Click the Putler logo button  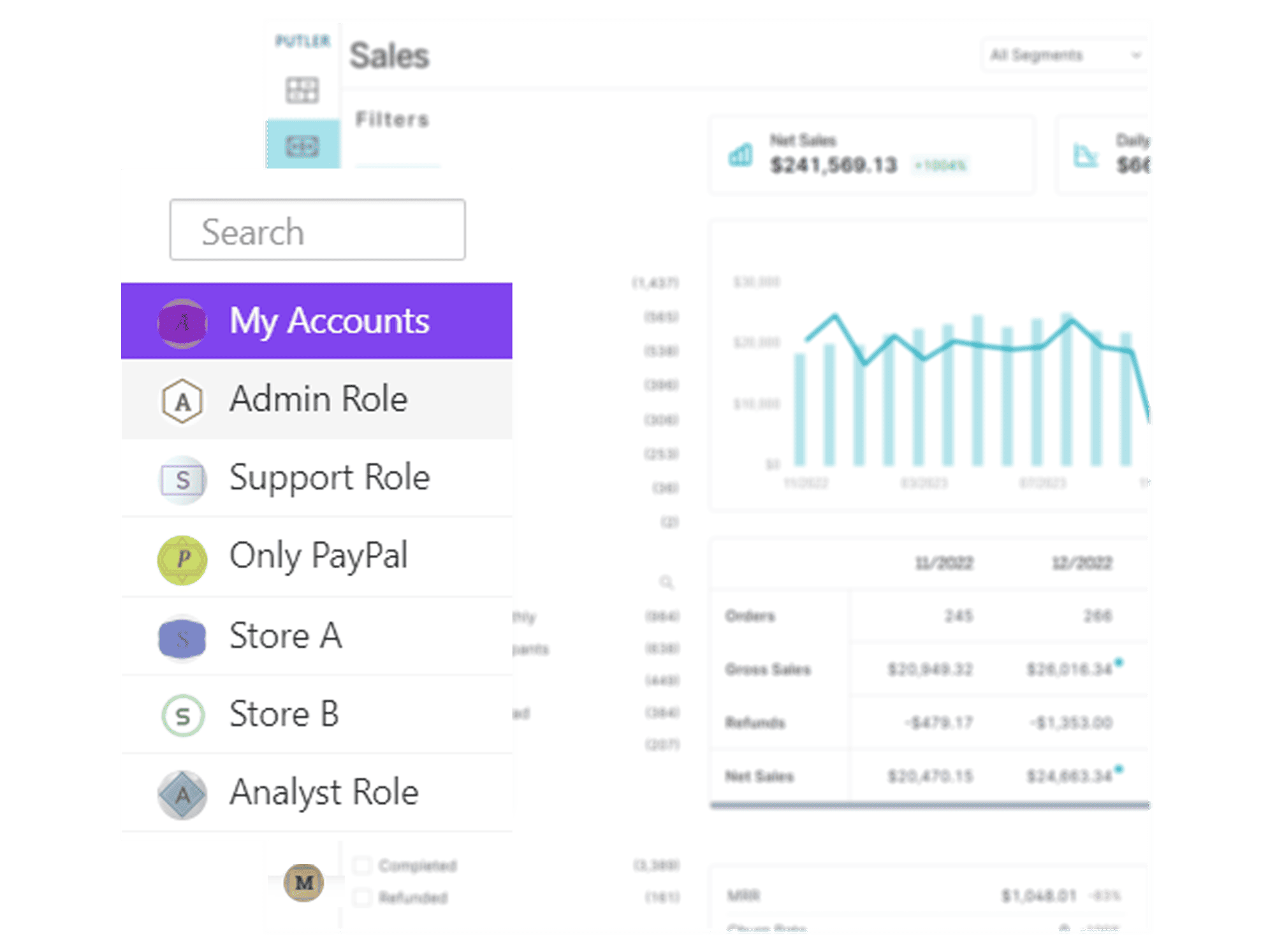[302, 38]
